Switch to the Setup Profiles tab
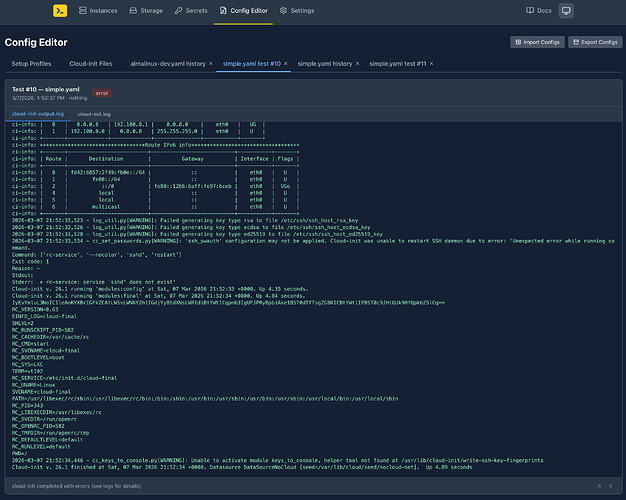The height and width of the screenshot is (500, 626). 34,63
